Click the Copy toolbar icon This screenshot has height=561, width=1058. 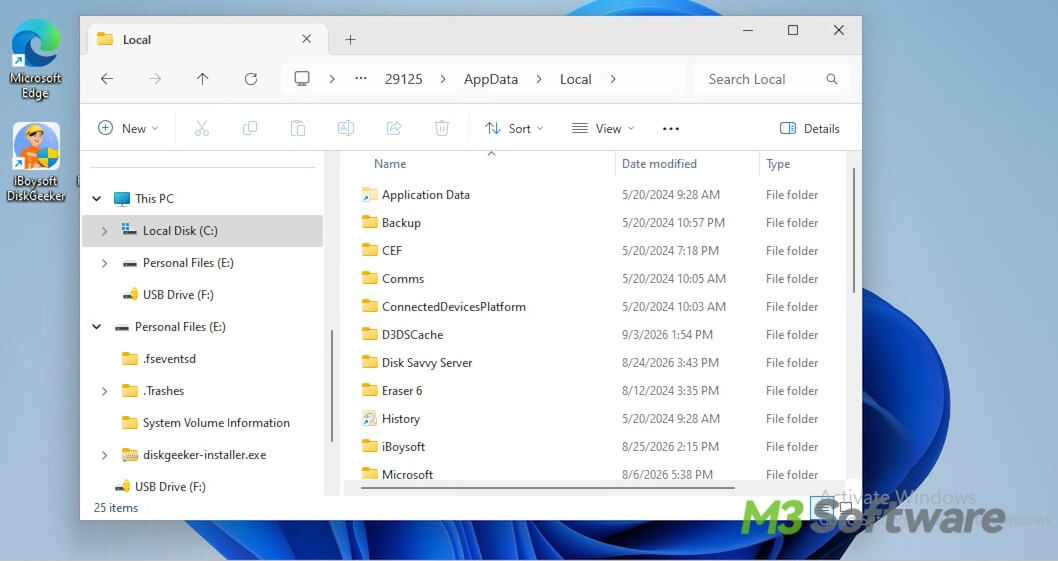250,128
